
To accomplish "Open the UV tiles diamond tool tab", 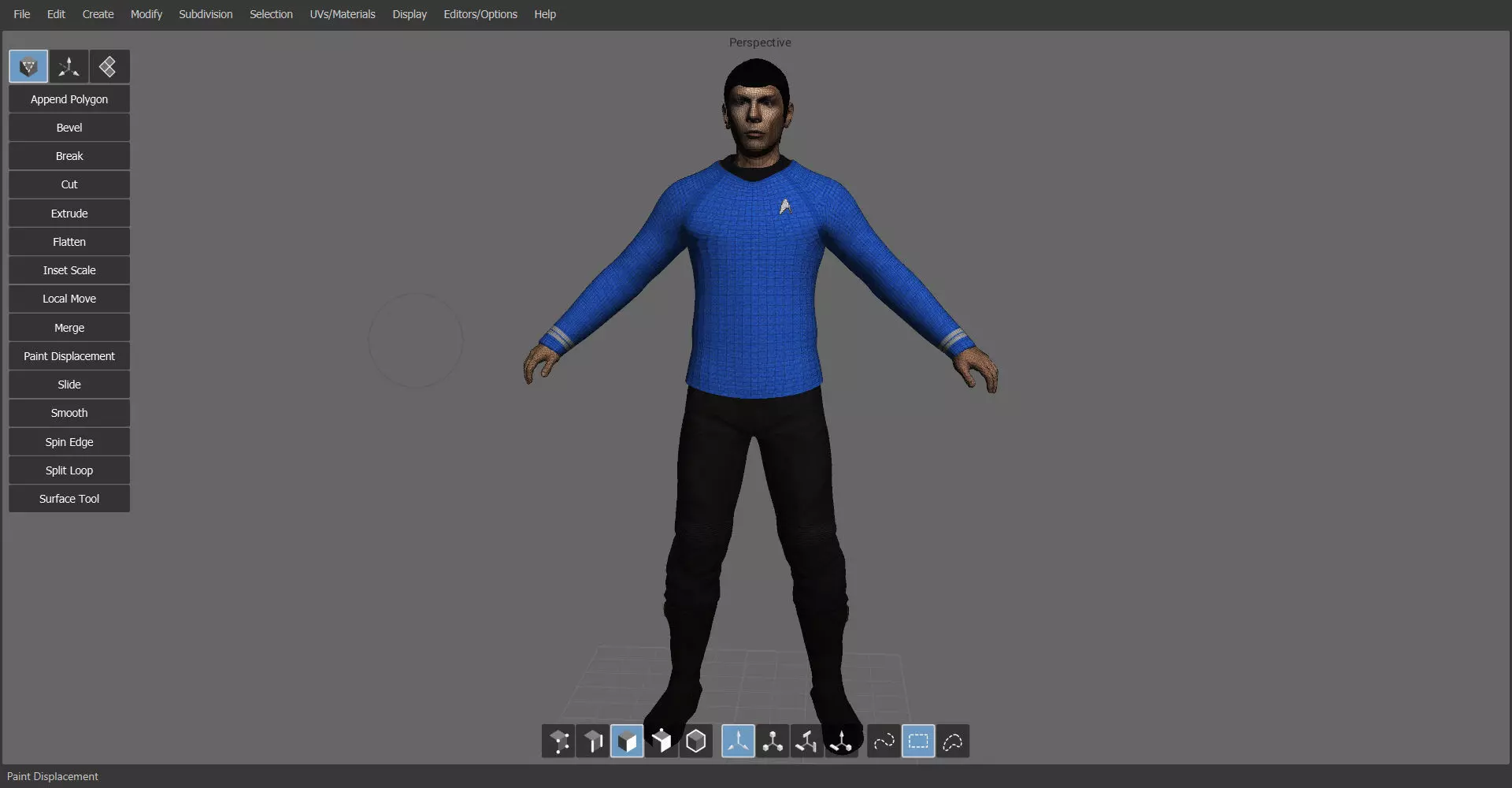I will tap(109, 67).
